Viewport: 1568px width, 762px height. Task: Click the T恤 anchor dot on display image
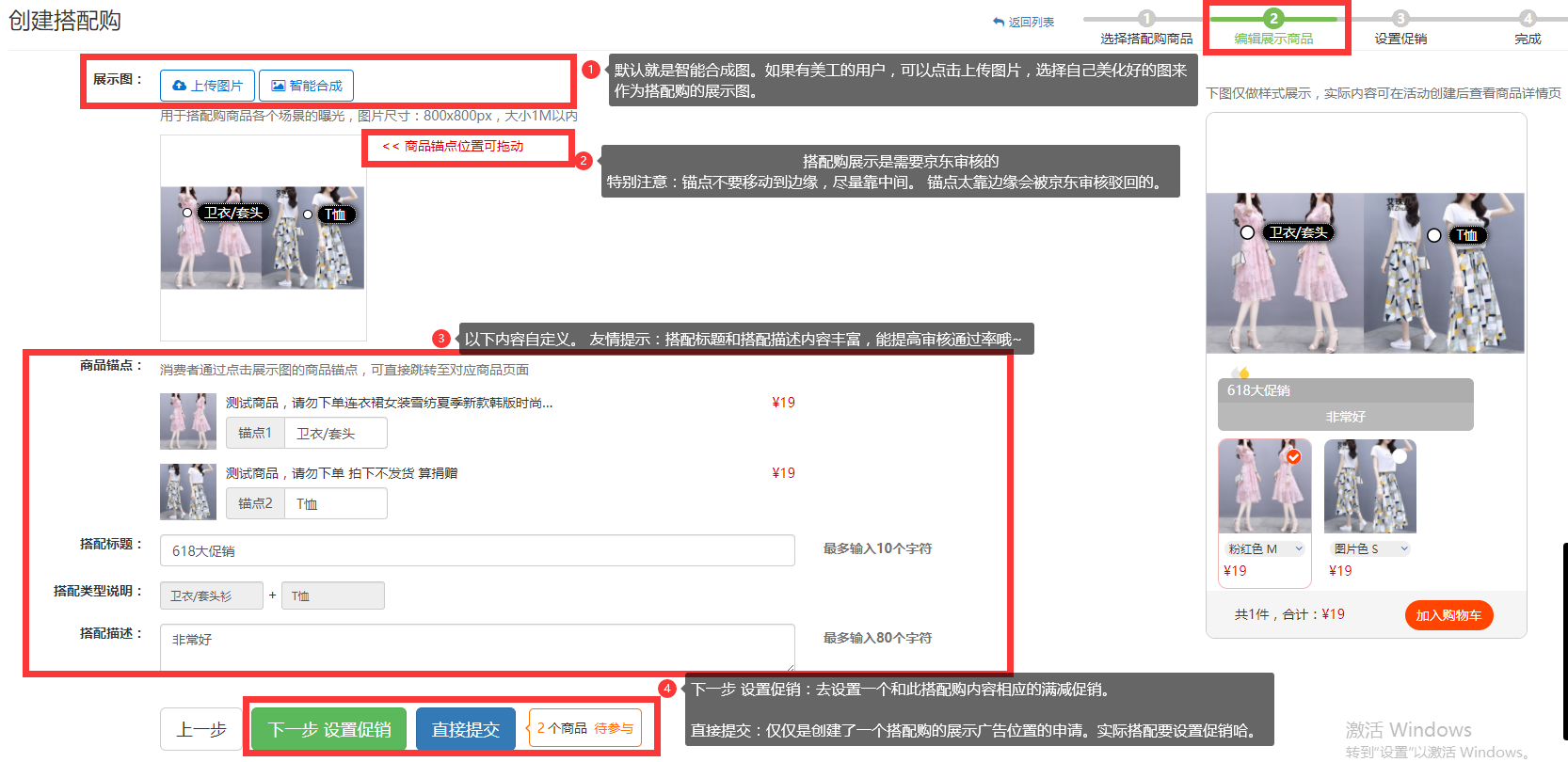(308, 214)
